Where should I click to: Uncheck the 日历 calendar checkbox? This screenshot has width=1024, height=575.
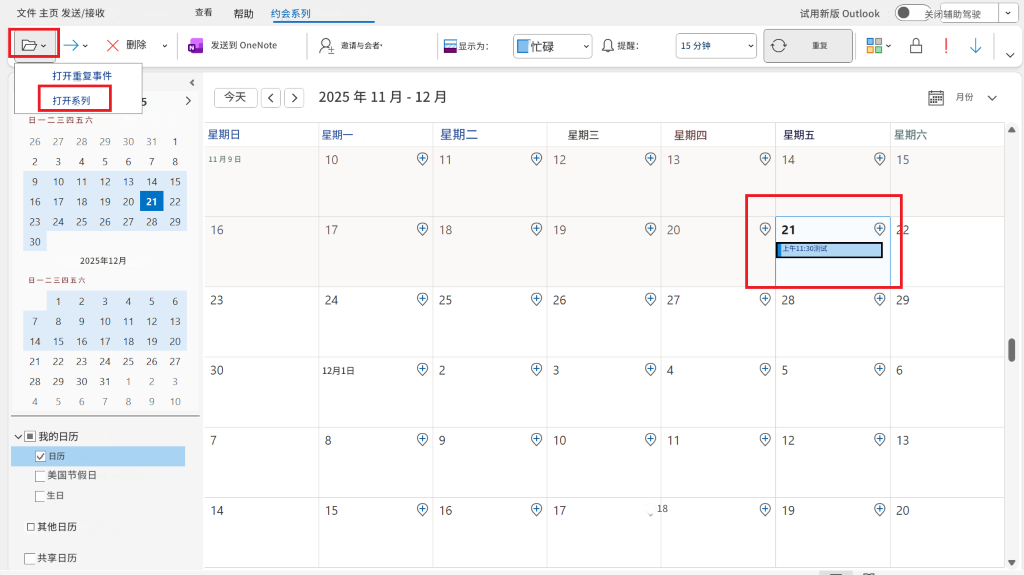40,456
